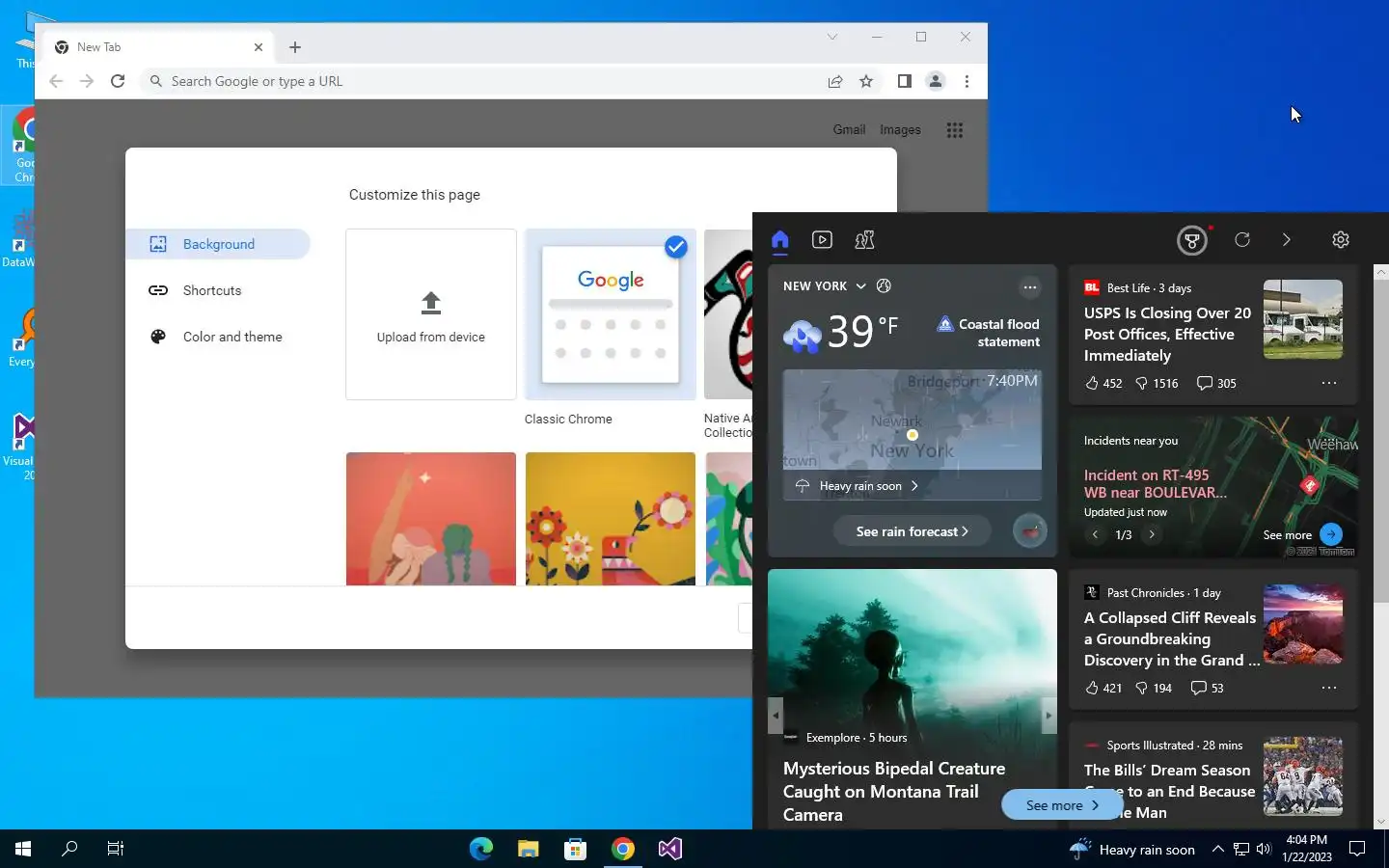This screenshot has height=868, width=1389.
Task: Open widgets settings gear
Action: point(1341,239)
